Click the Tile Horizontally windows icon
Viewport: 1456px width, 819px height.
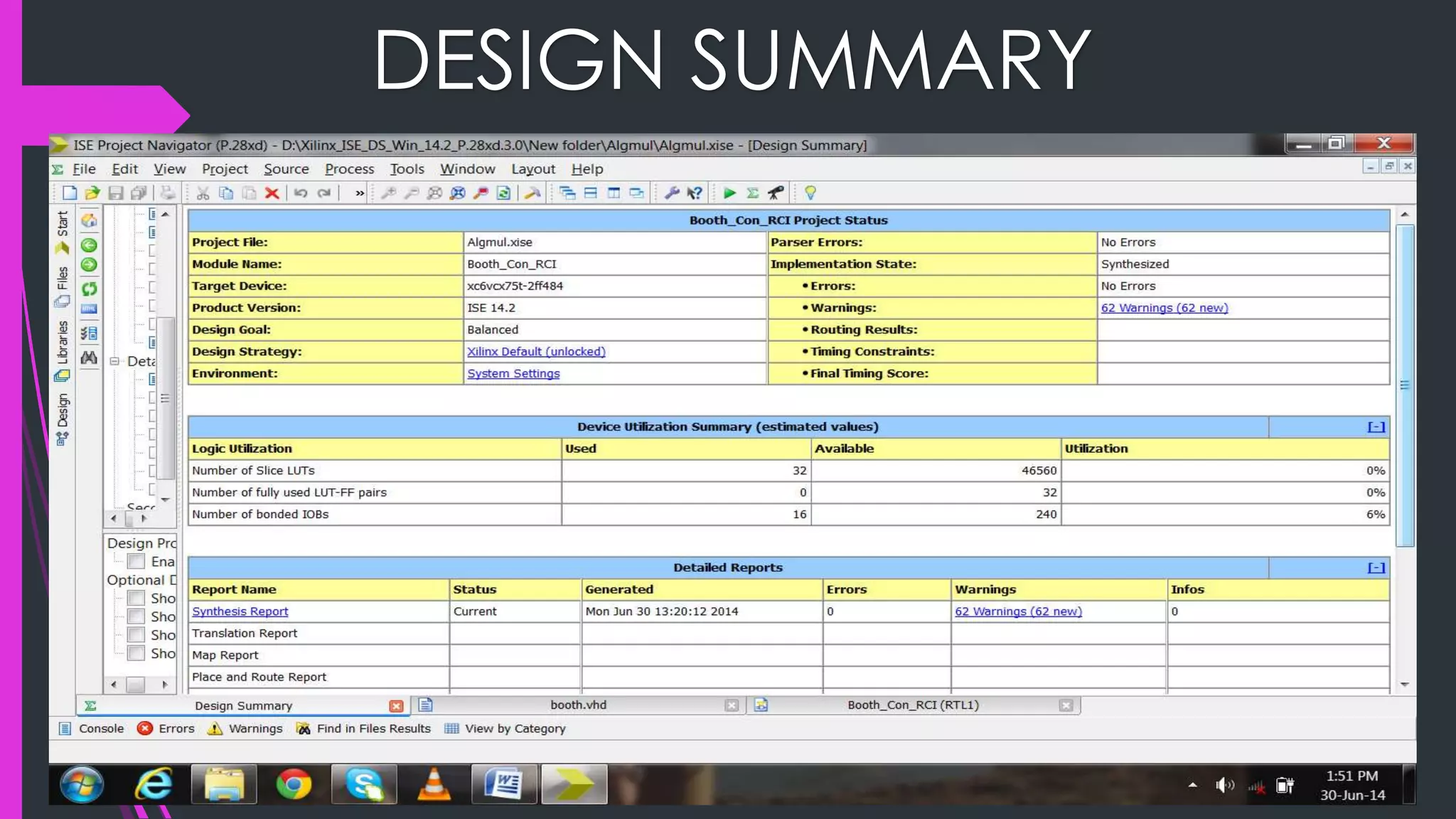(591, 193)
